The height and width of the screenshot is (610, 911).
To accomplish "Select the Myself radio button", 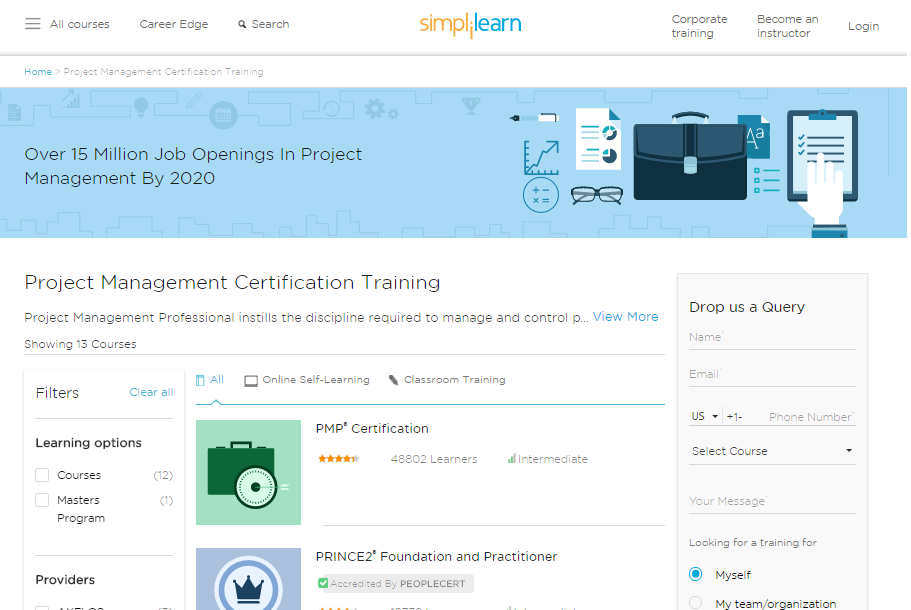I will coord(695,574).
